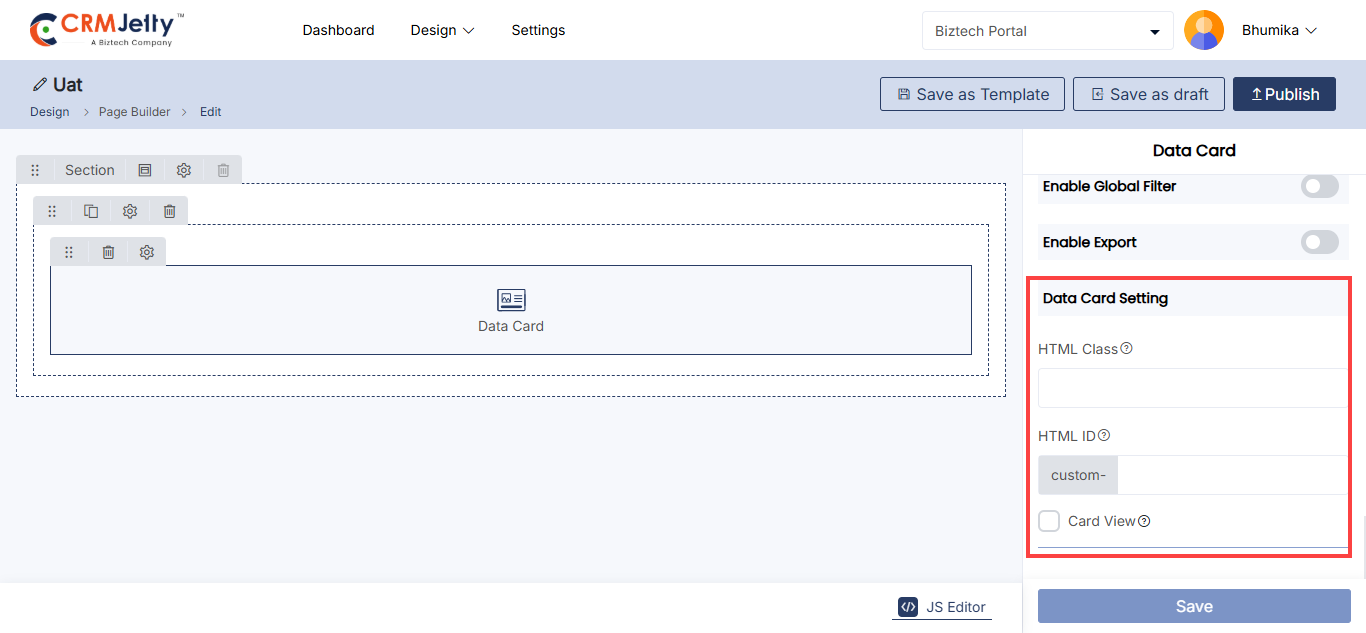Check the Card View checkbox
This screenshot has height=633, width=1366.
click(x=1049, y=521)
